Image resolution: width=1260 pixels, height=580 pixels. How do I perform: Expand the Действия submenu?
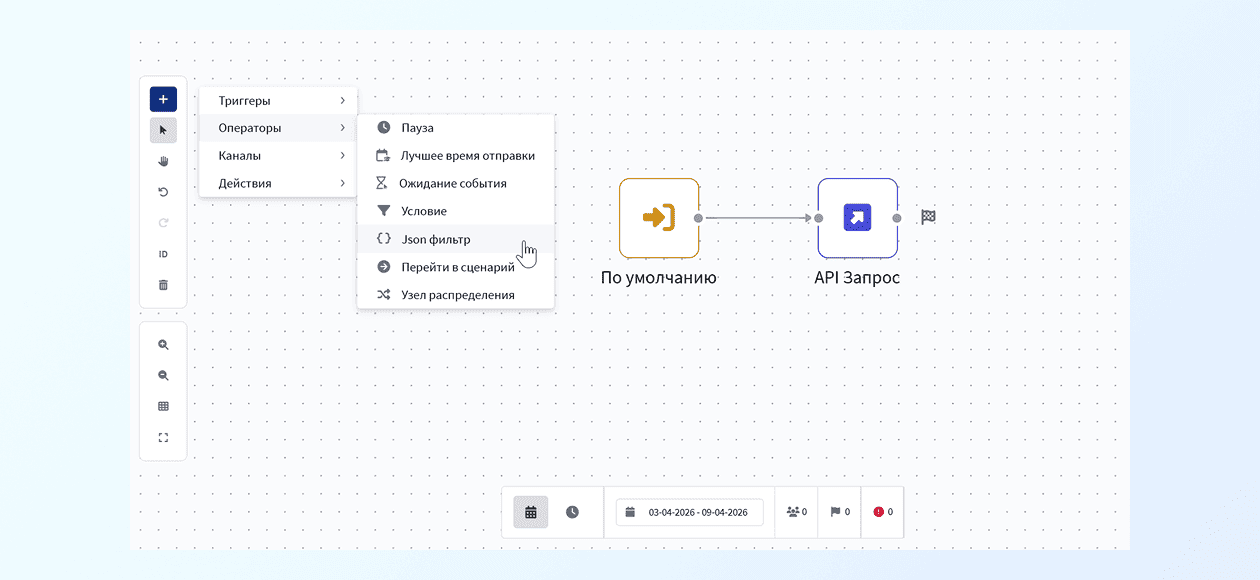(278, 184)
